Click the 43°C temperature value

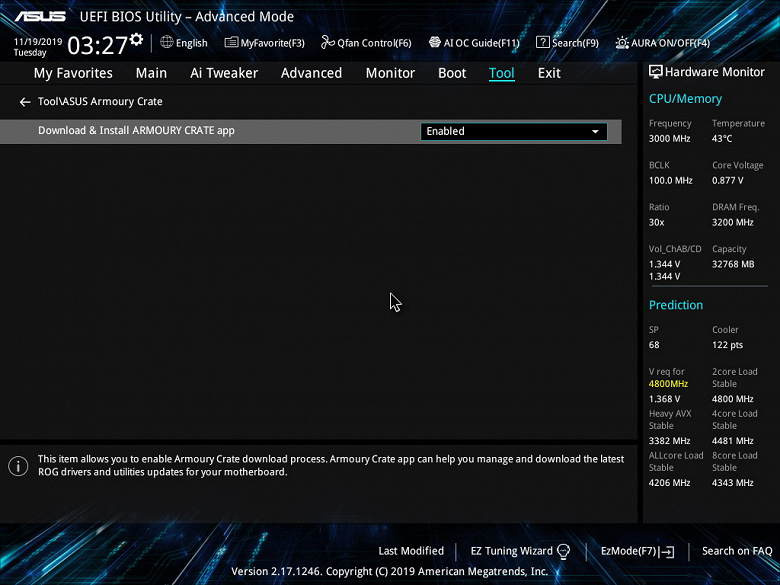point(722,139)
